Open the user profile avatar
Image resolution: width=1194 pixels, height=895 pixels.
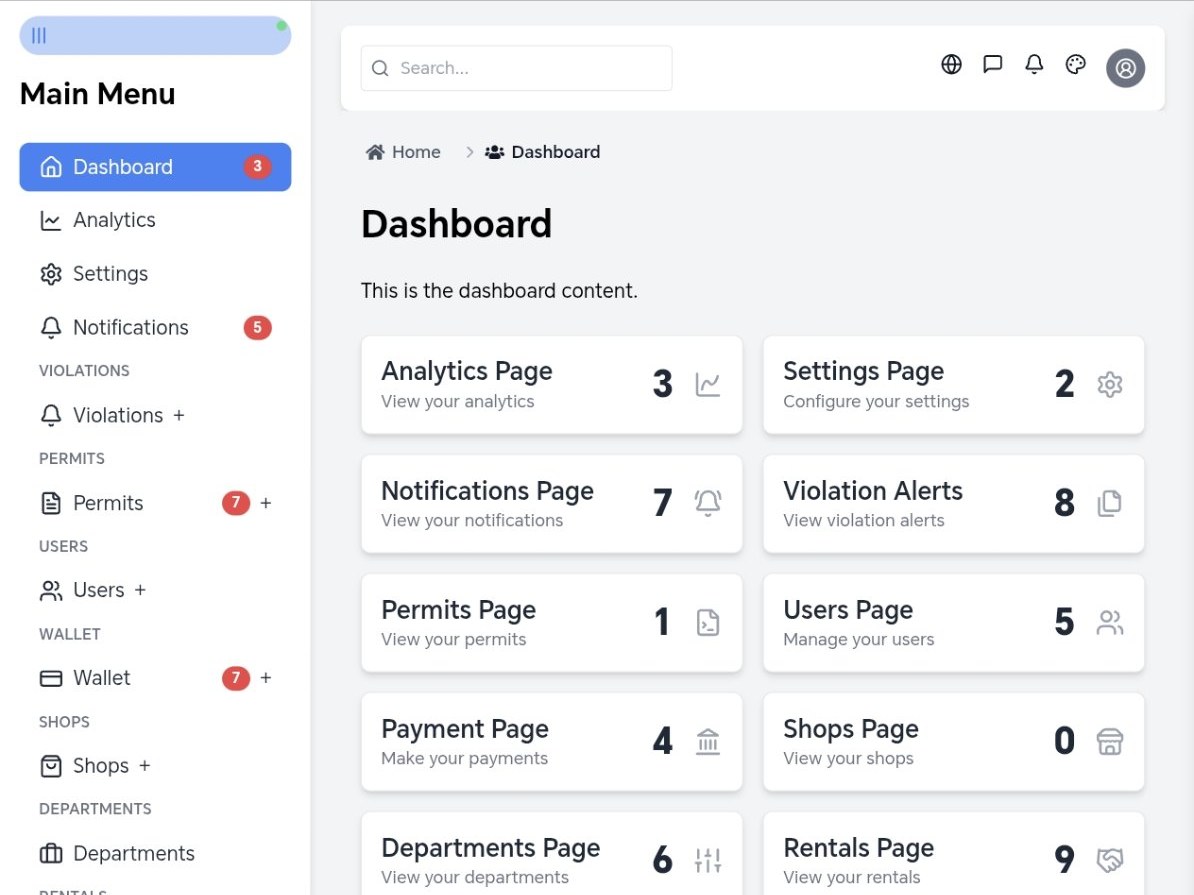(x=1125, y=69)
